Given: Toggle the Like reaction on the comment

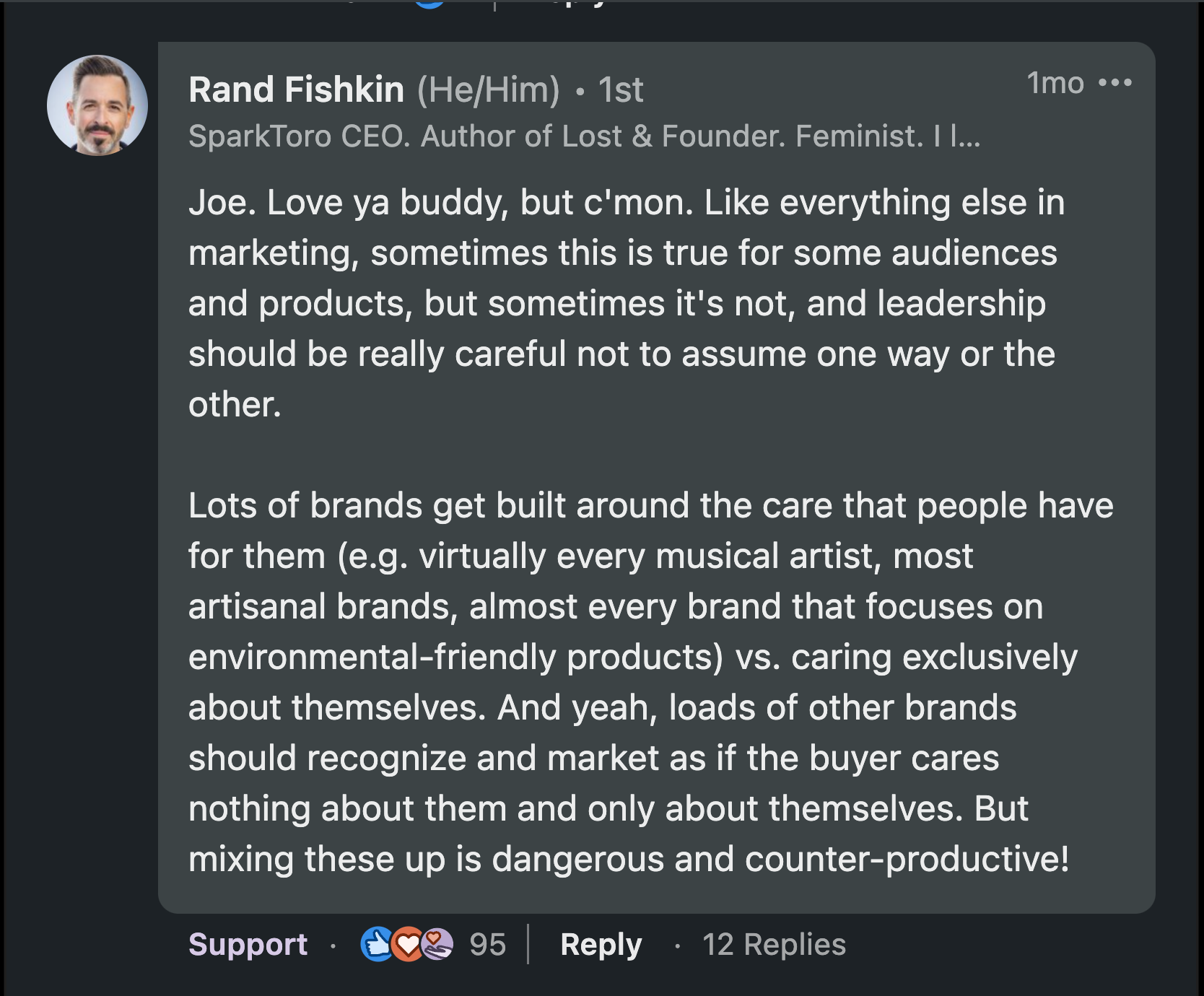Looking at the screenshot, I should pyautogui.click(x=376, y=943).
